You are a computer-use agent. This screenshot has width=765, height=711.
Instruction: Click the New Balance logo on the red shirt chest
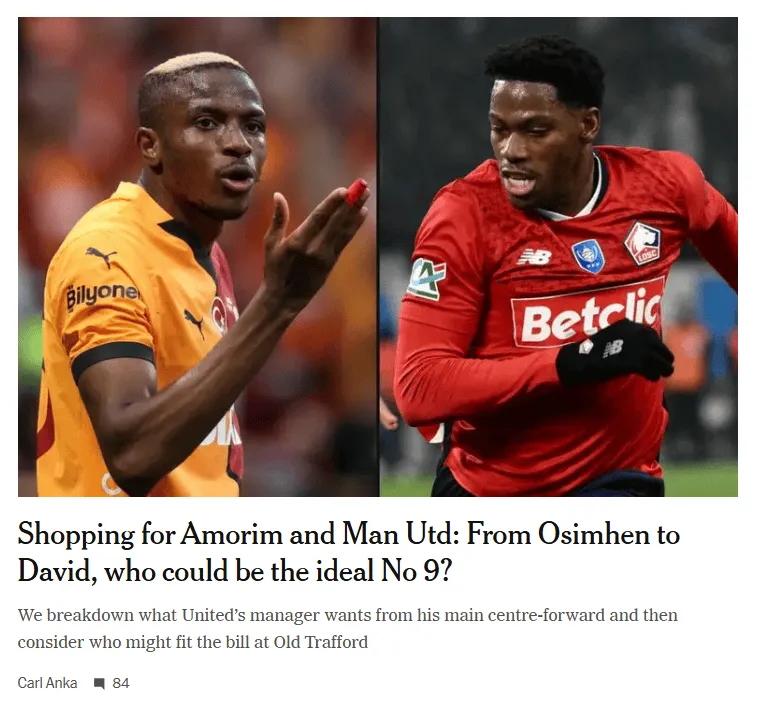pos(534,256)
